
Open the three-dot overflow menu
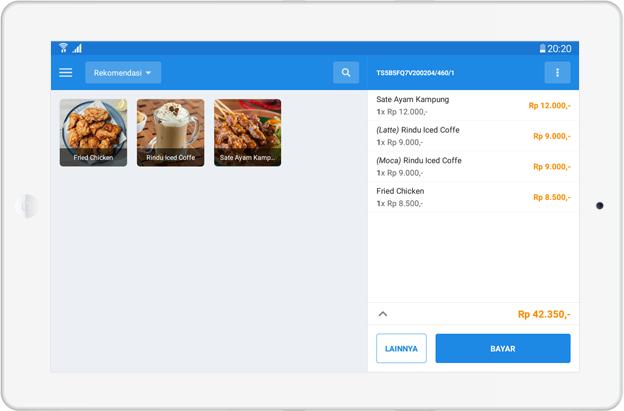point(557,72)
